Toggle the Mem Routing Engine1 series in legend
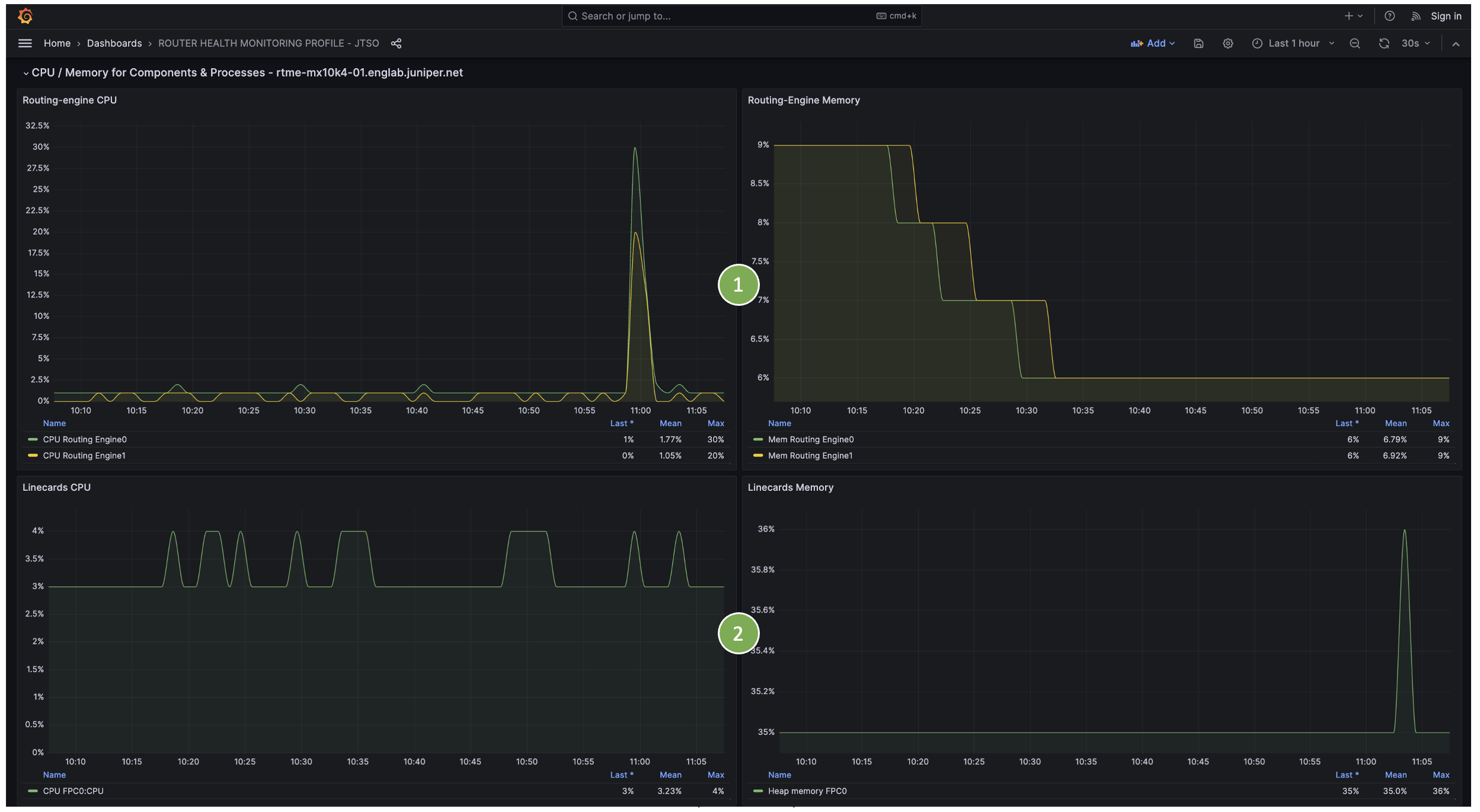Screen dimensions: 1480x812 tap(810, 455)
